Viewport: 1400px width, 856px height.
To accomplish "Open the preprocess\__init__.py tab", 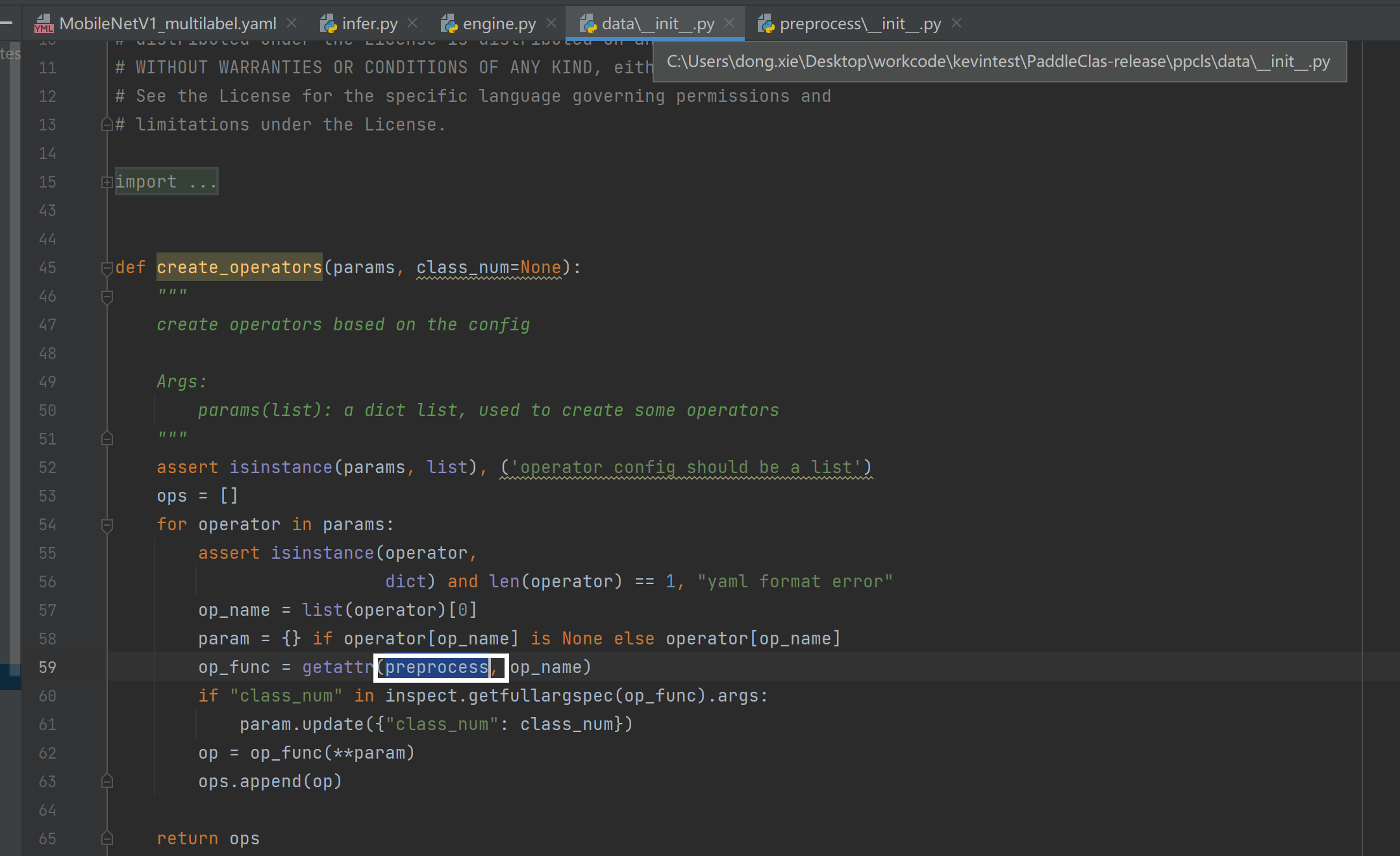I will [x=860, y=24].
